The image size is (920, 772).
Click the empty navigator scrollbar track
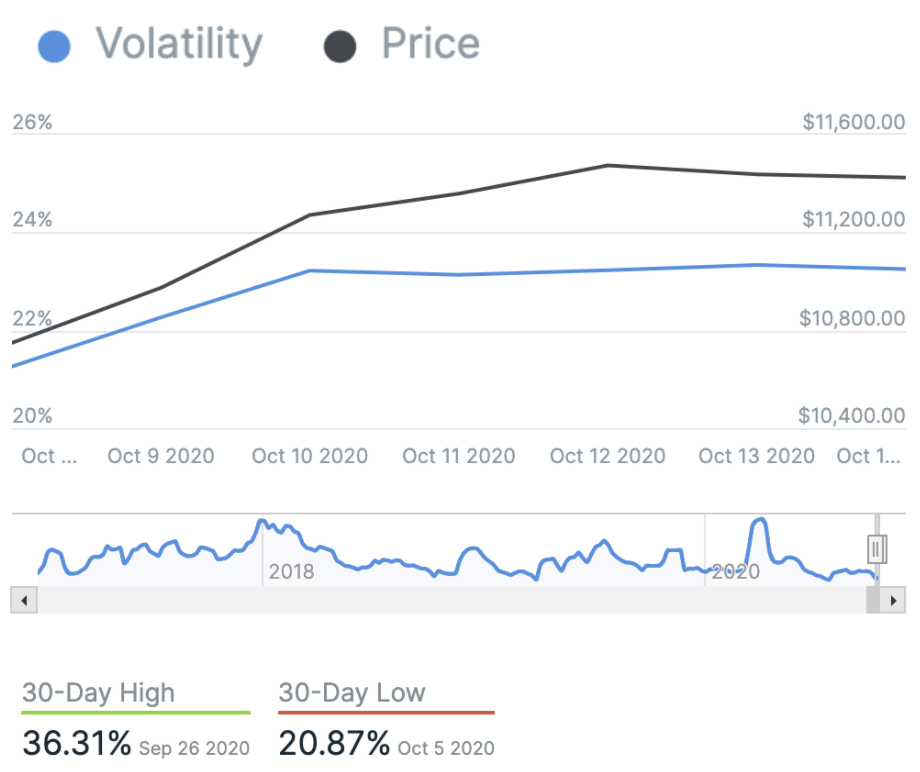pos(450,600)
